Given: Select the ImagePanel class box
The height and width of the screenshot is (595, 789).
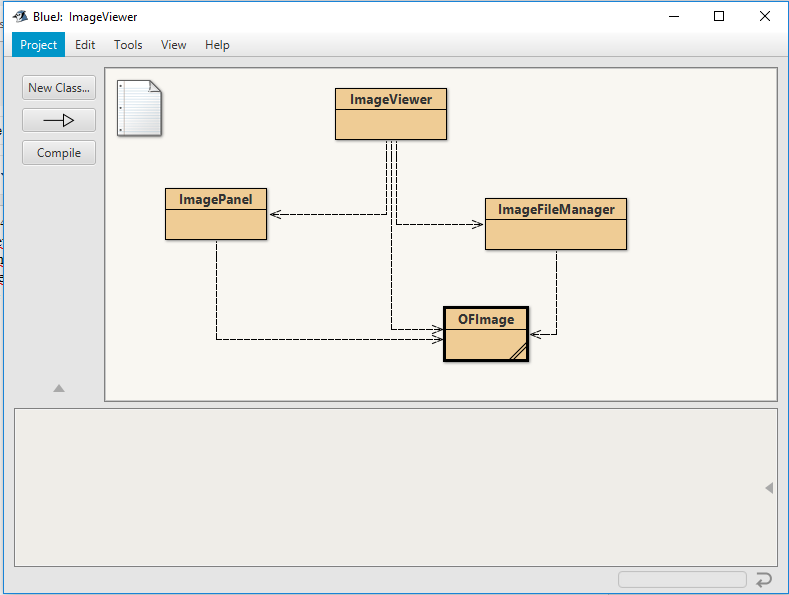Looking at the screenshot, I should tap(216, 214).
